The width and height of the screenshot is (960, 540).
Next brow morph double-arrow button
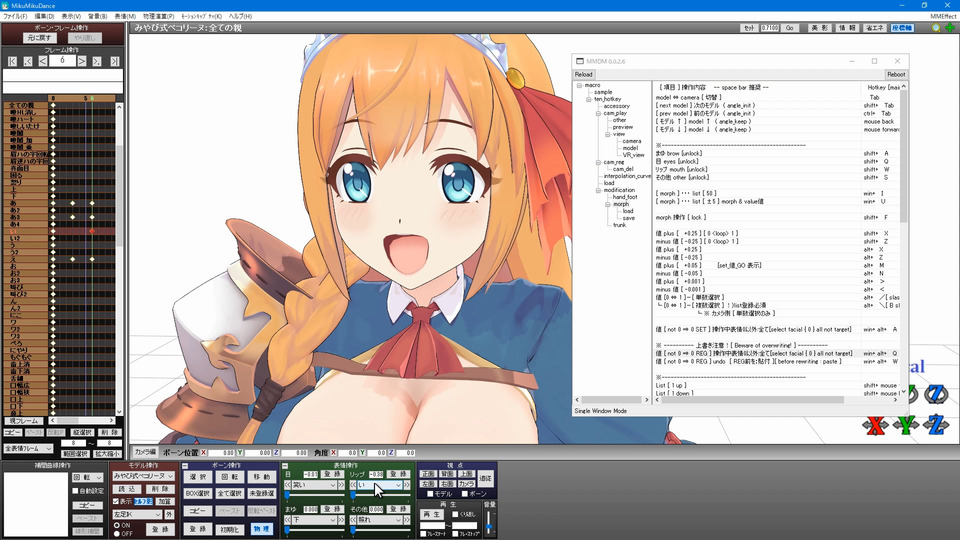click(x=342, y=520)
